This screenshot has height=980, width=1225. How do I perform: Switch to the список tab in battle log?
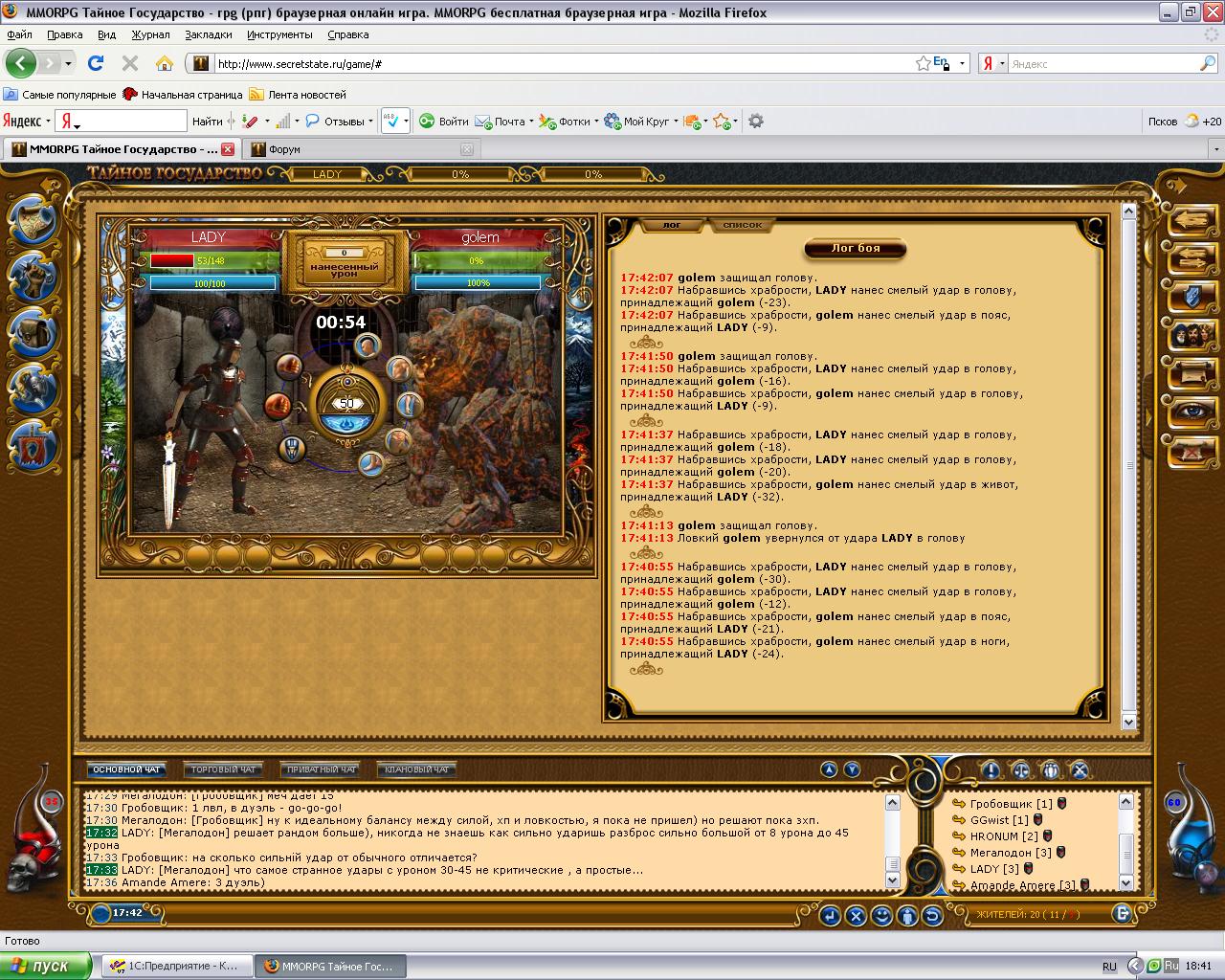[743, 225]
